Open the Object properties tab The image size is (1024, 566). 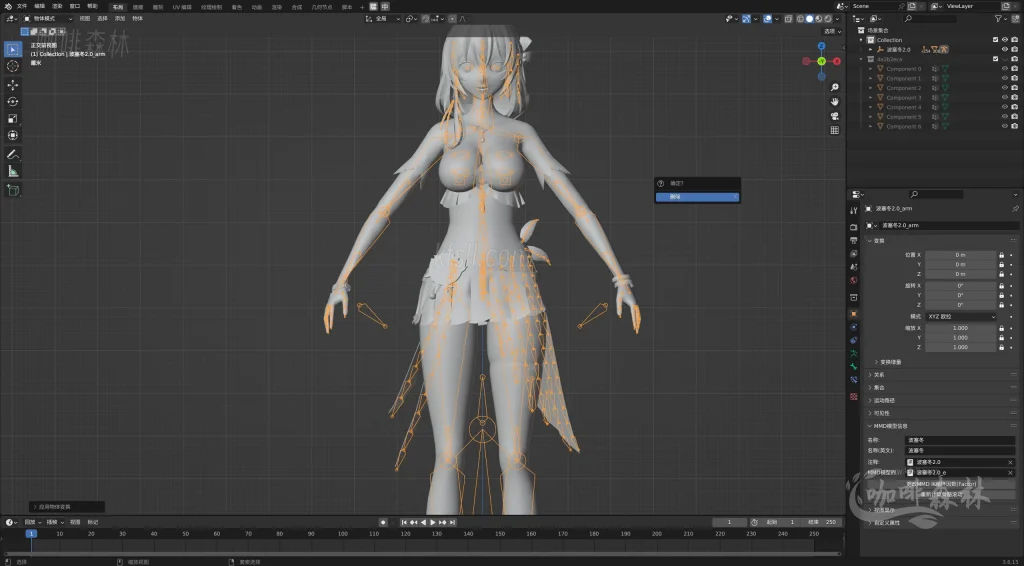pyautogui.click(x=854, y=313)
